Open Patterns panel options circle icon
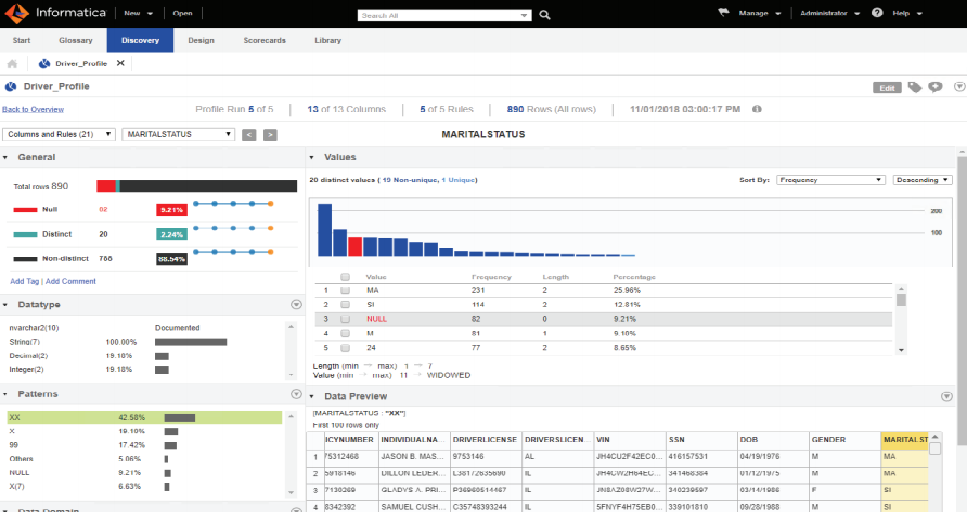The image size is (967, 512). tap(296, 394)
